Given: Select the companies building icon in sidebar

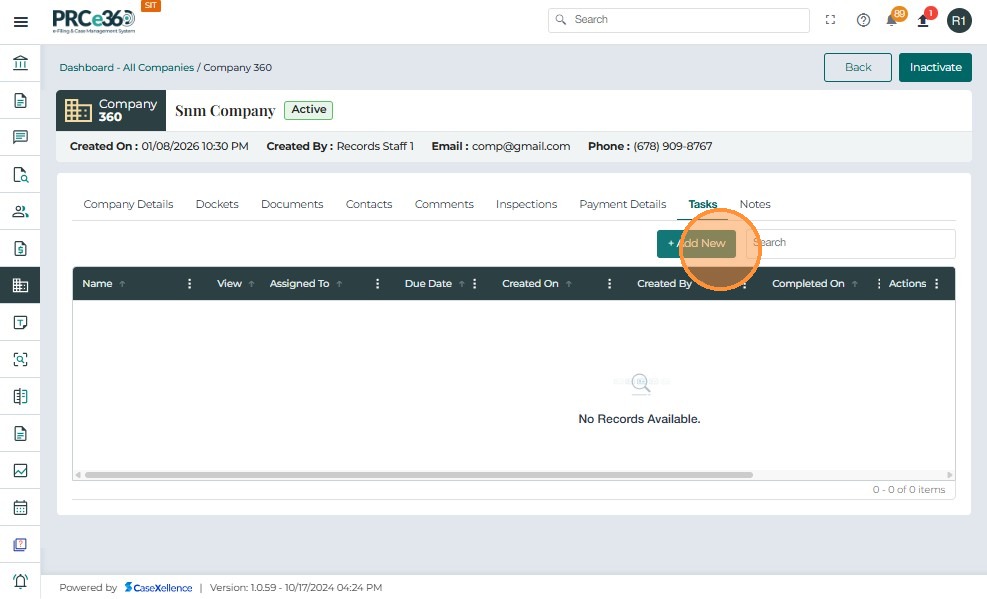Looking at the screenshot, I should click(x=20, y=285).
